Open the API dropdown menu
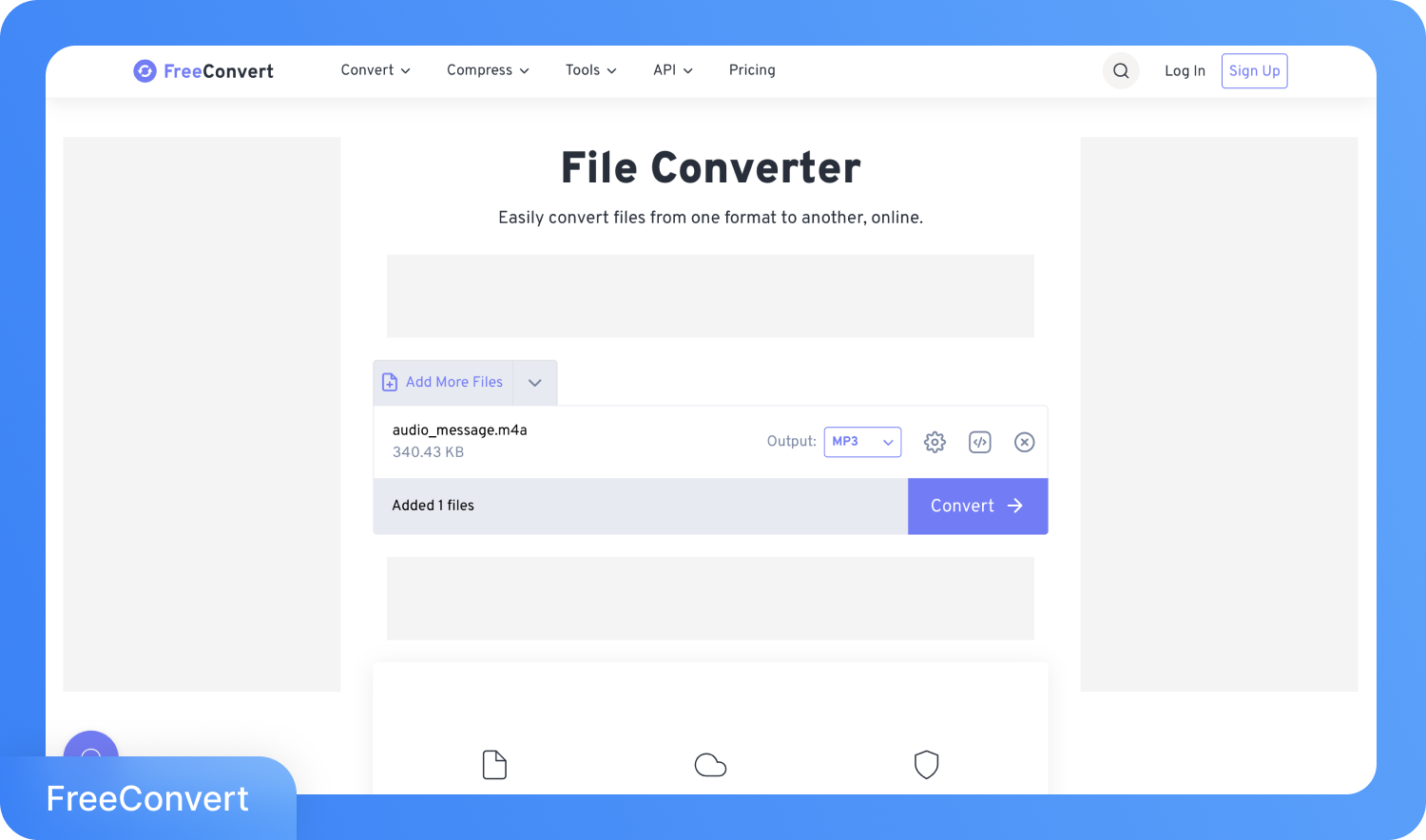This screenshot has width=1426, height=840. coord(672,70)
